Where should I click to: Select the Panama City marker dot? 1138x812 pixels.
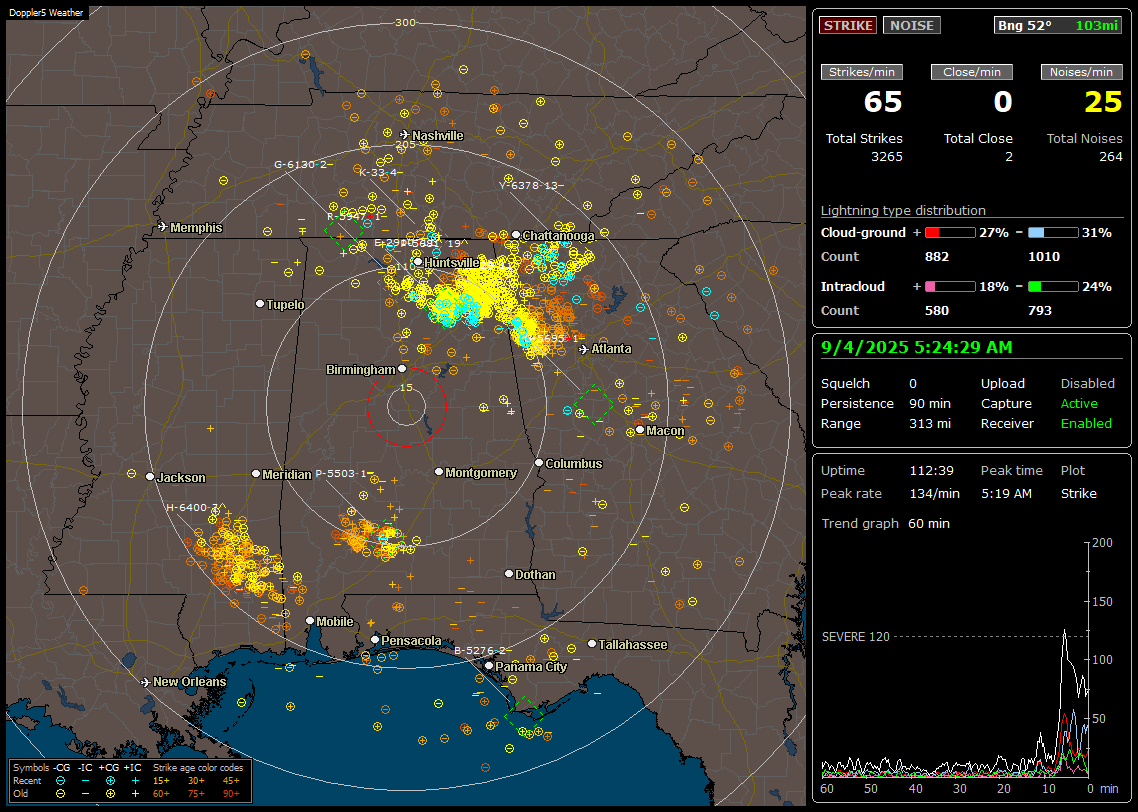[x=489, y=665]
